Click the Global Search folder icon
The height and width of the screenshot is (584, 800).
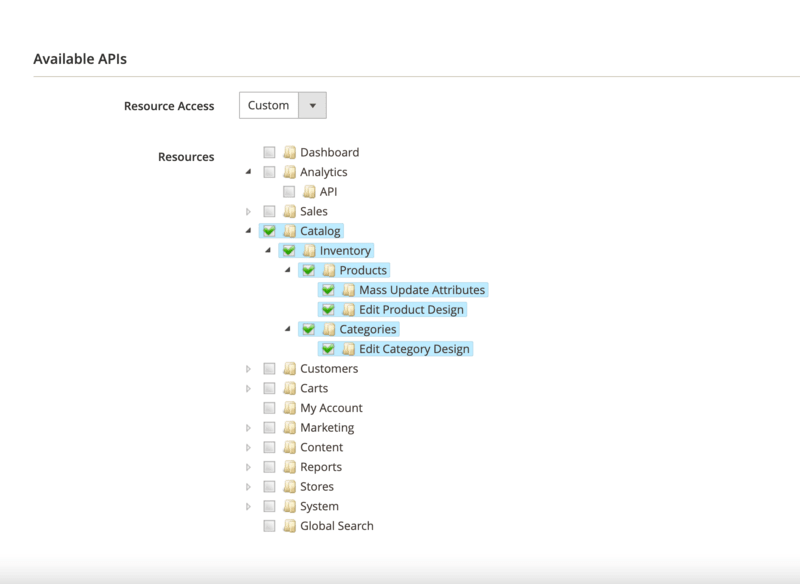pos(290,525)
